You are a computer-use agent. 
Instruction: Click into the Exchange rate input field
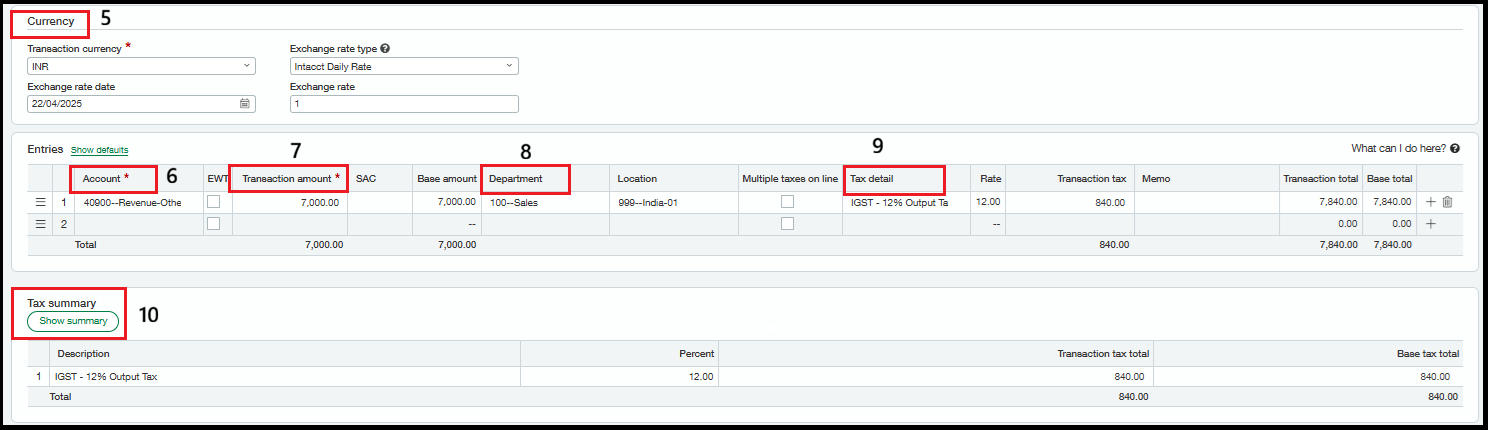404,104
